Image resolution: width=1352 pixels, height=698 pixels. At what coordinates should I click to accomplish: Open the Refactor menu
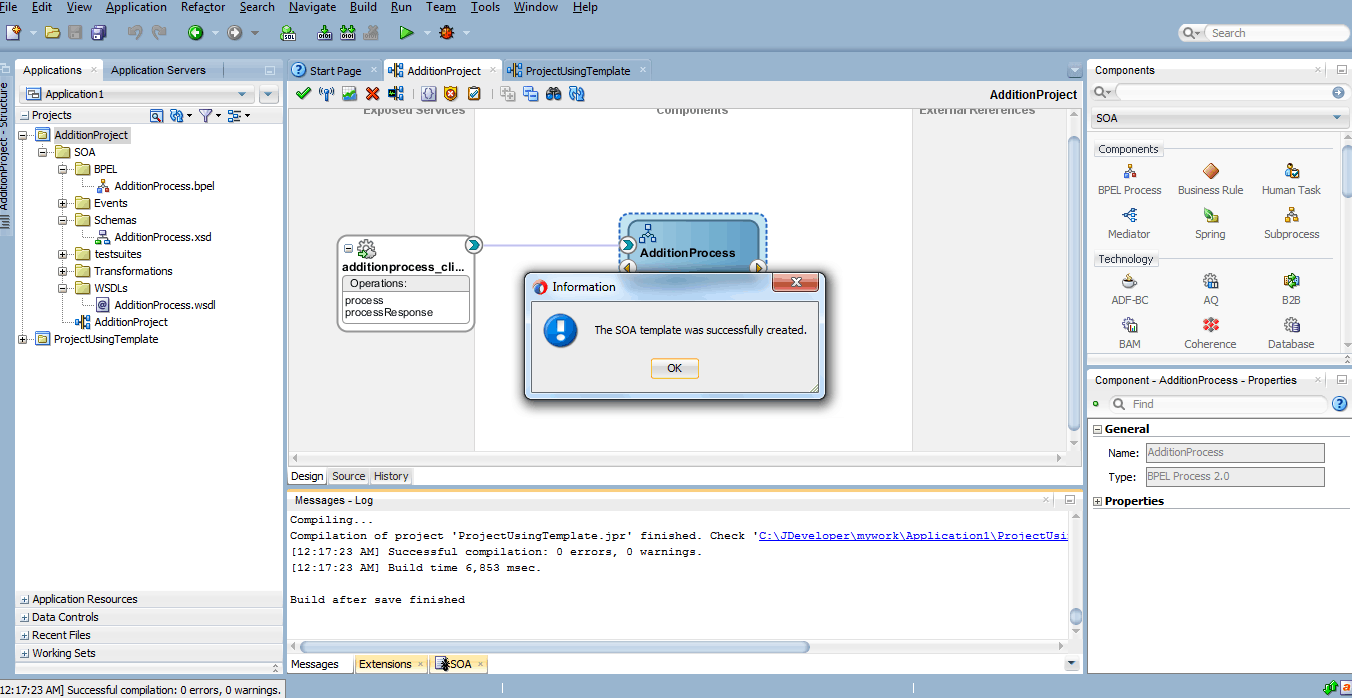(x=203, y=7)
